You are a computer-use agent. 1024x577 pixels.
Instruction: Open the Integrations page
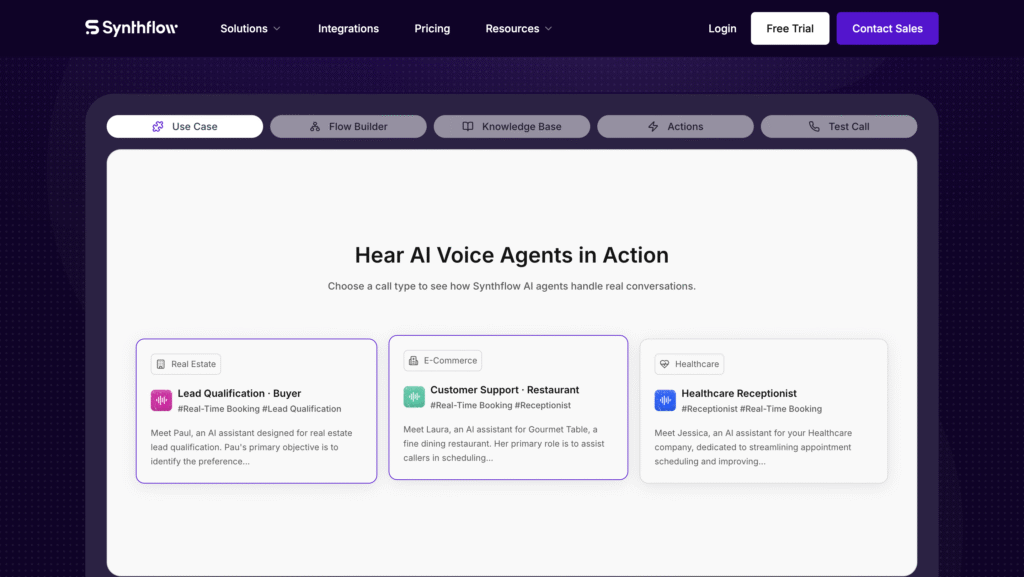click(x=348, y=29)
